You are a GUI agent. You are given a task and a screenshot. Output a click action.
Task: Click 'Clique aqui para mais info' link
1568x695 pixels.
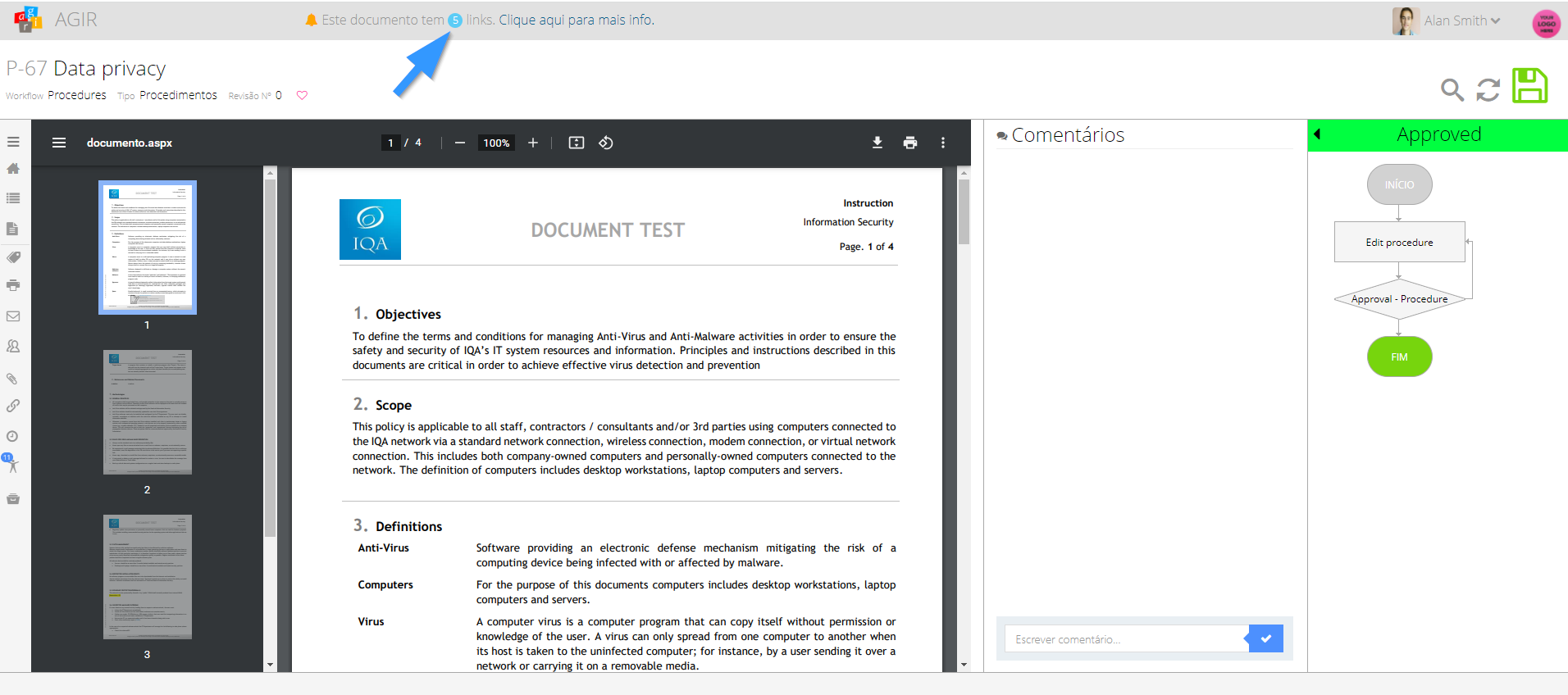point(577,20)
